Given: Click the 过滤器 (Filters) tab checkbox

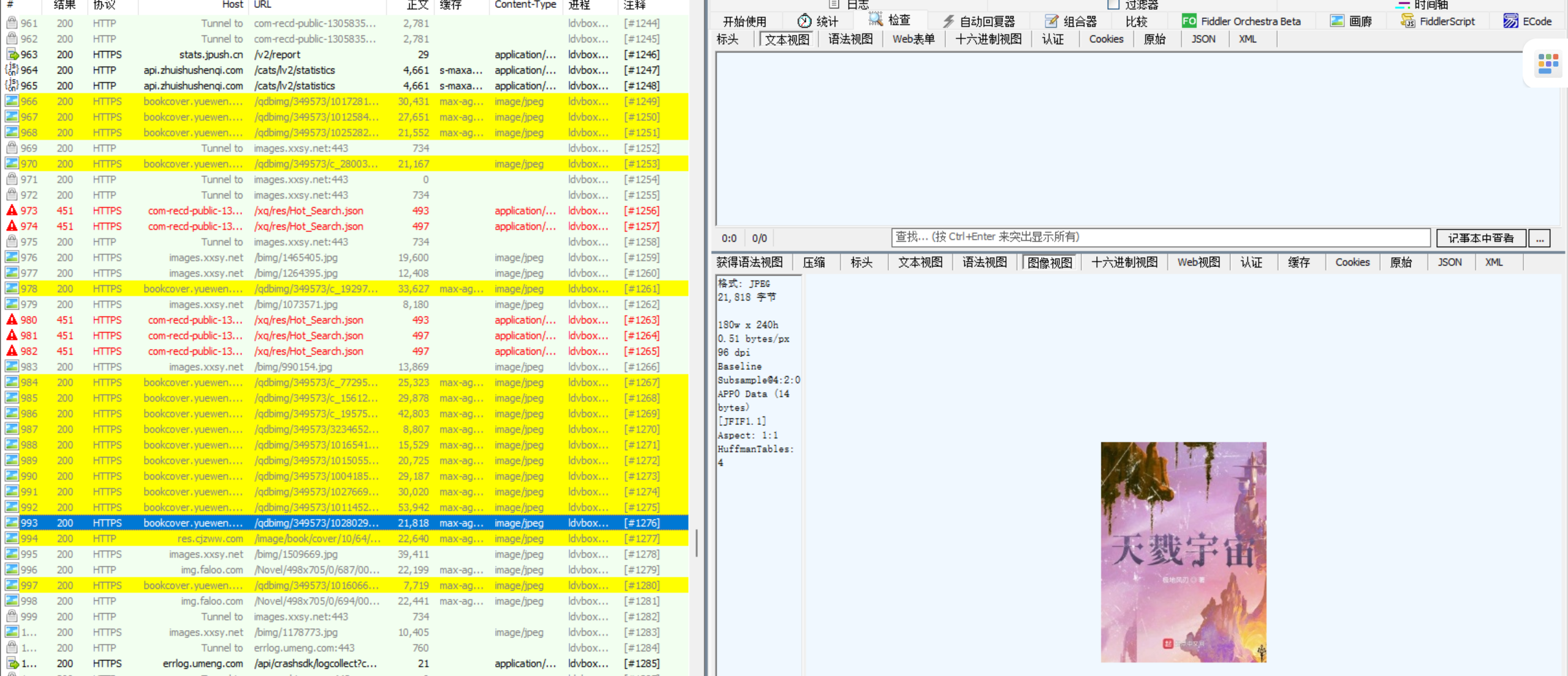Looking at the screenshot, I should pos(1113,5).
